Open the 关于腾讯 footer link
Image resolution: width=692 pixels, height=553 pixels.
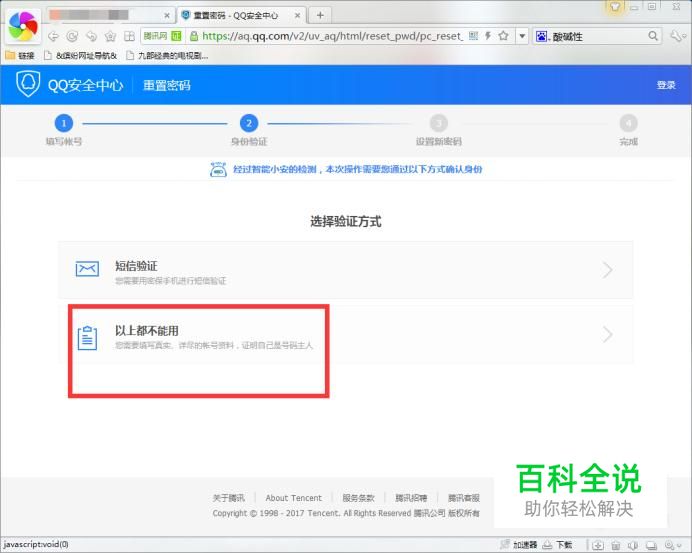click(x=228, y=498)
